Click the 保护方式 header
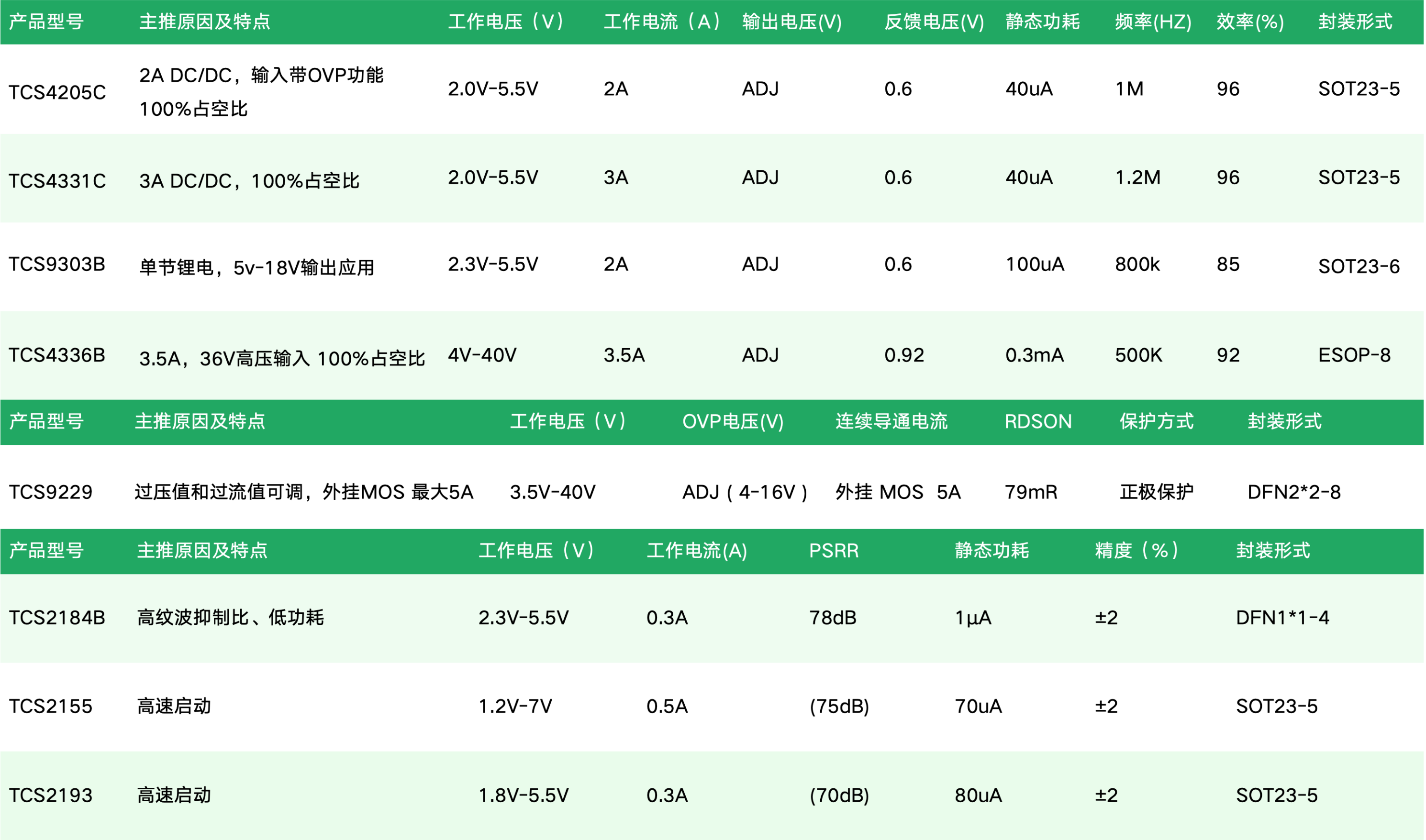 coord(1156,422)
